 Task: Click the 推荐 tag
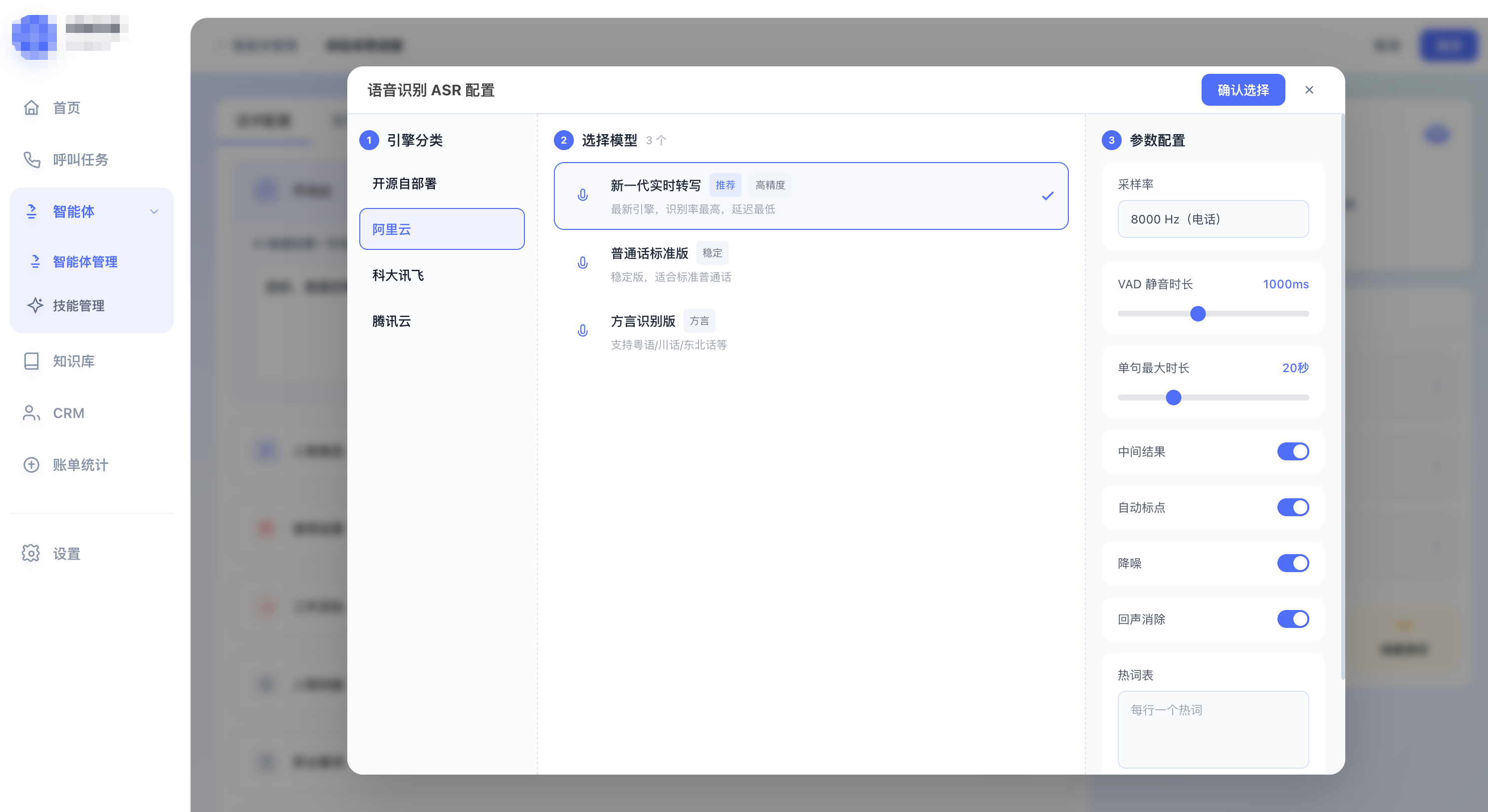coord(725,185)
